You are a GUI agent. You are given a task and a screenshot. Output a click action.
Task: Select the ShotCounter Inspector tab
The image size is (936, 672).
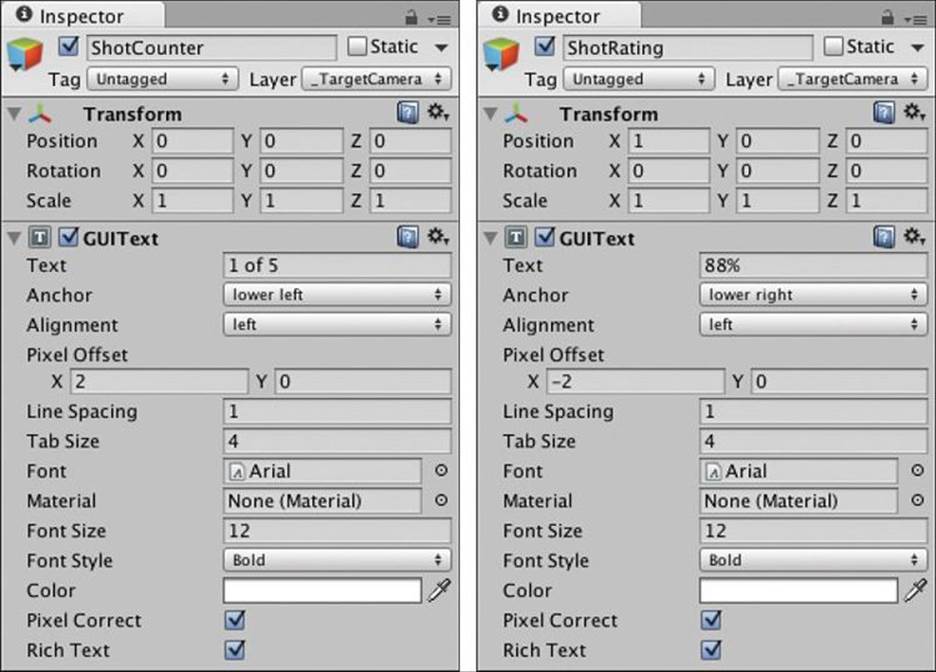click(x=81, y=16)
